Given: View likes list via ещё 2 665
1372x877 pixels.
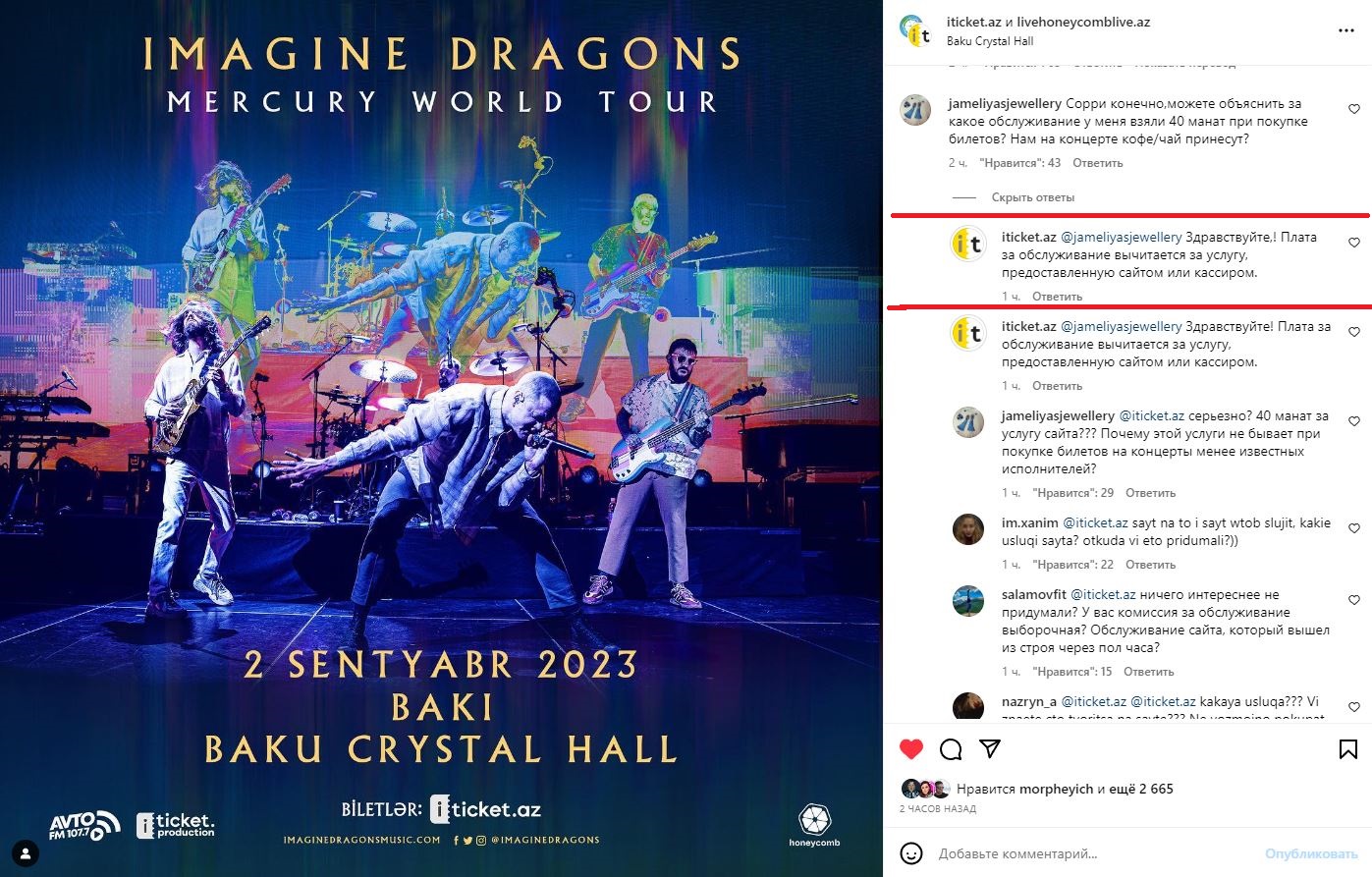Looking at the screenshot, I should pos(1142,789).
